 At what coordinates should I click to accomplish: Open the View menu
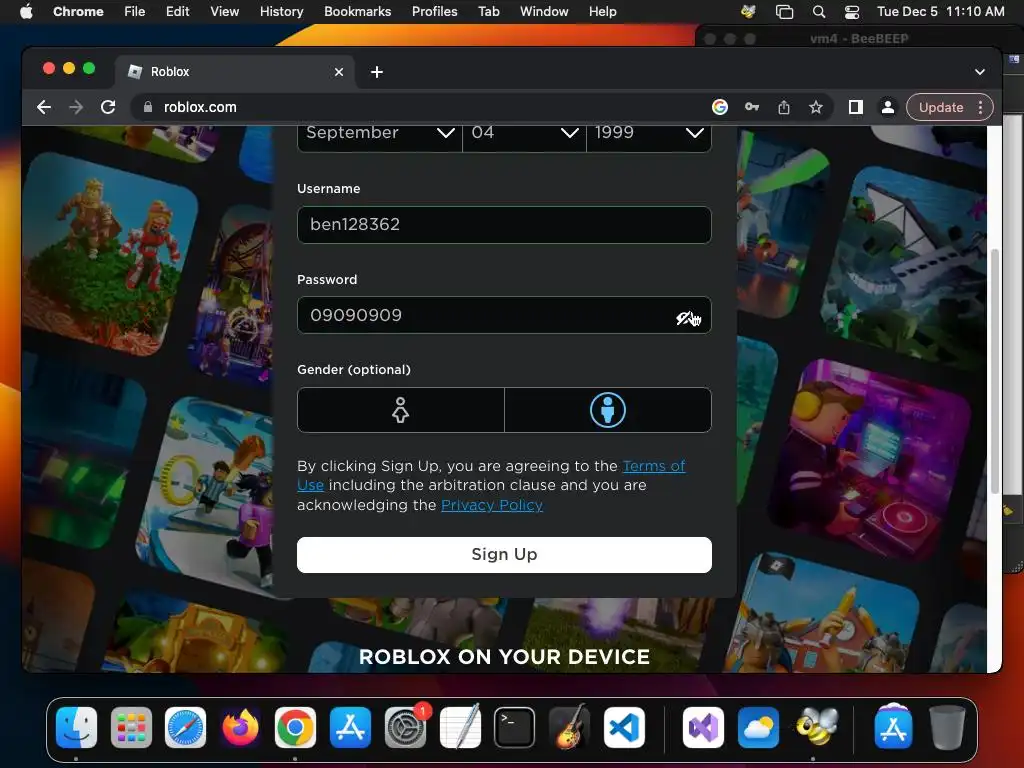click(x=224, y=11)
